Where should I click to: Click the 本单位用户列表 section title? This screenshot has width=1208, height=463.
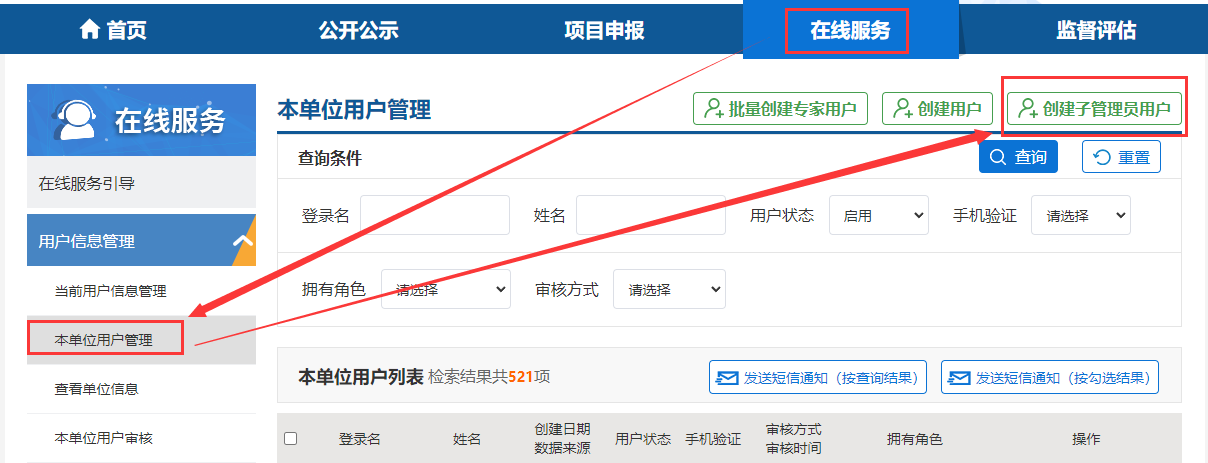(361, 377)
